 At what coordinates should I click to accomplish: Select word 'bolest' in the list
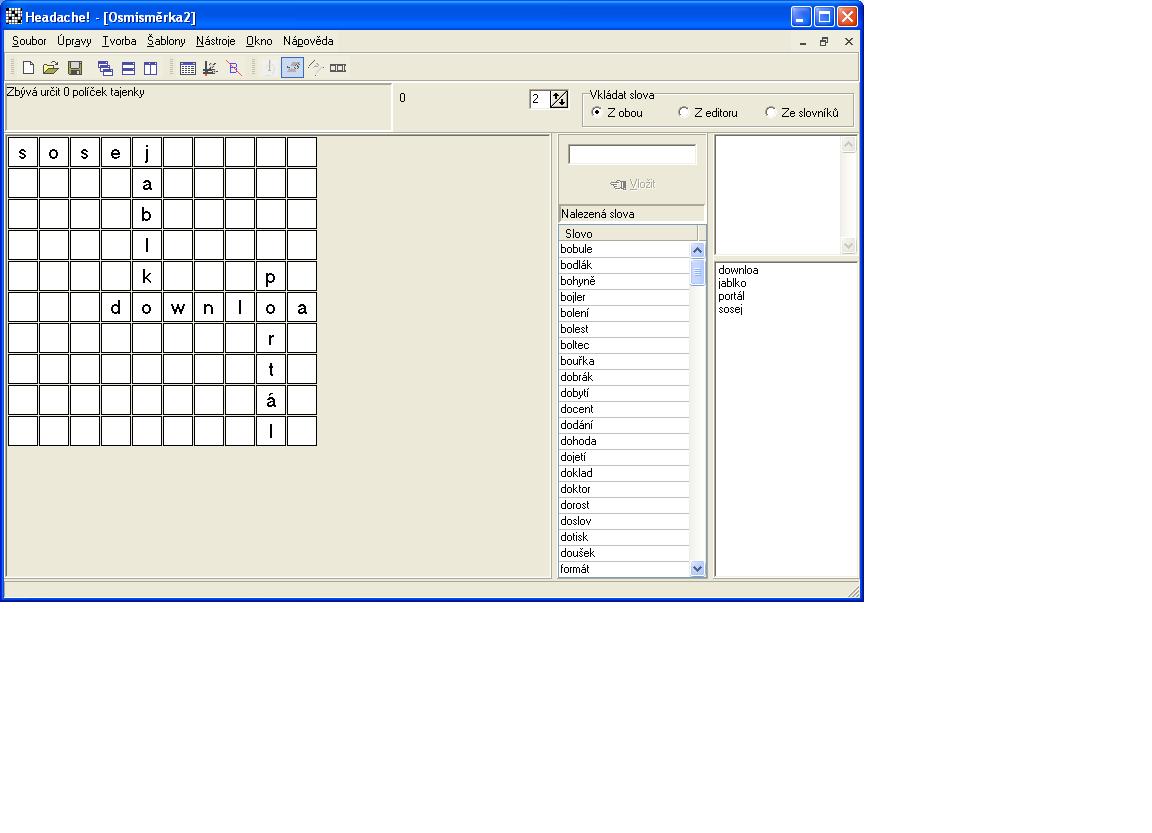(x=624, y=329)
